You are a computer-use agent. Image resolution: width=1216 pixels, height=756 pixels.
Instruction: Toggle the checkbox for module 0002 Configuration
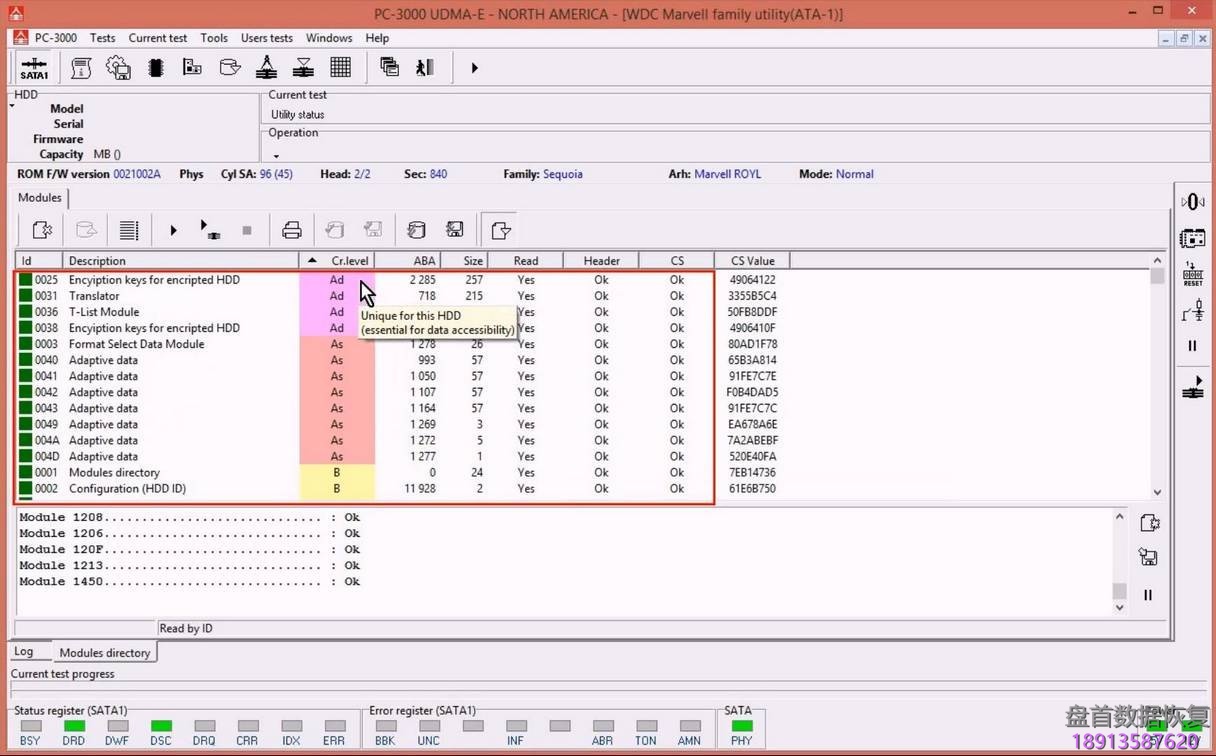point(25,489)
